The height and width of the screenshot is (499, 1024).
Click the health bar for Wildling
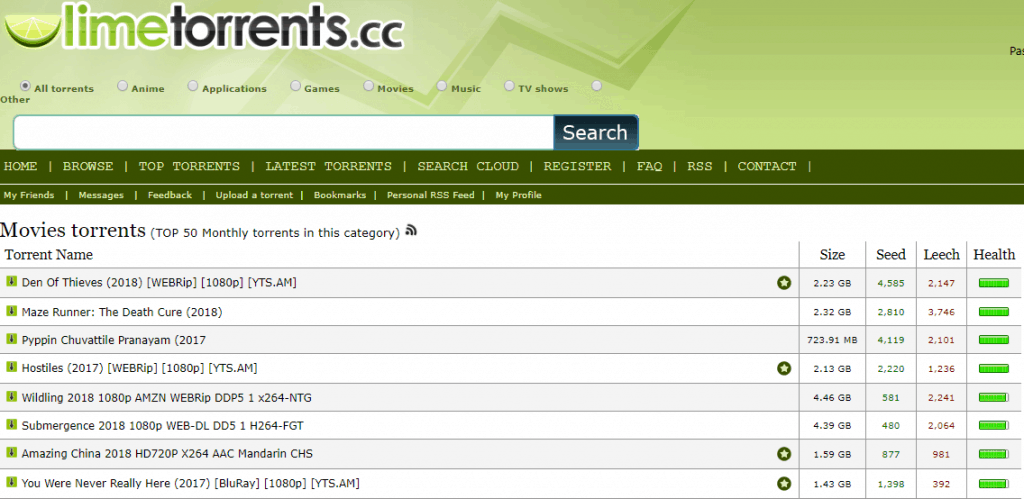[994, 397]
